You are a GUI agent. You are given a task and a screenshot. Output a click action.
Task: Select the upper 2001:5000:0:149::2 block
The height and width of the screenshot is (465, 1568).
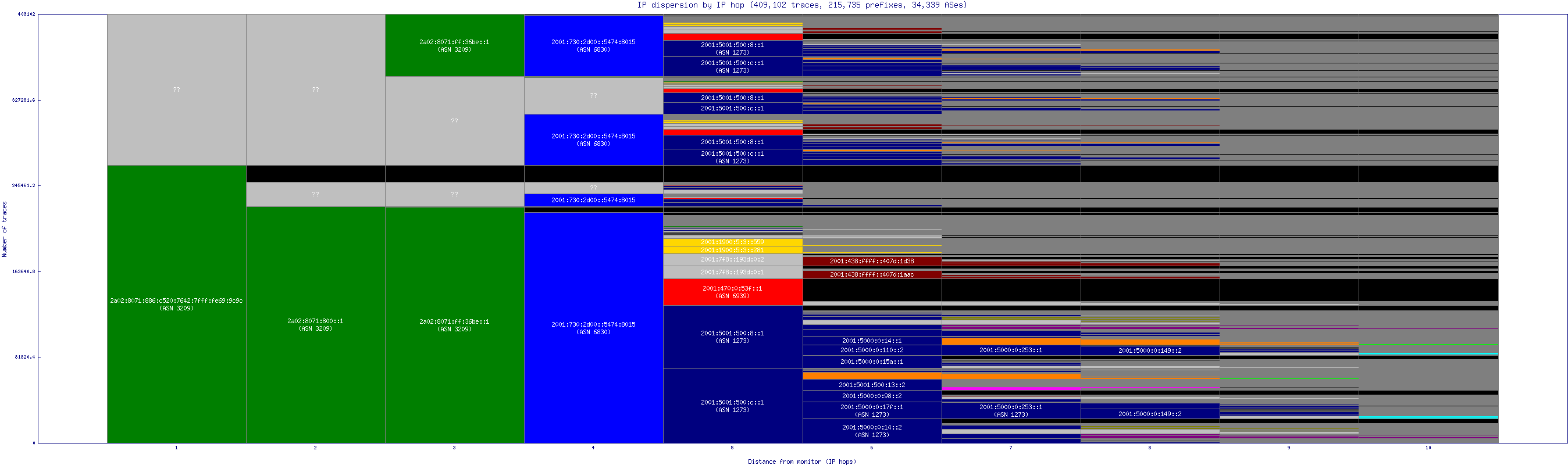[x=1150, y=350]
